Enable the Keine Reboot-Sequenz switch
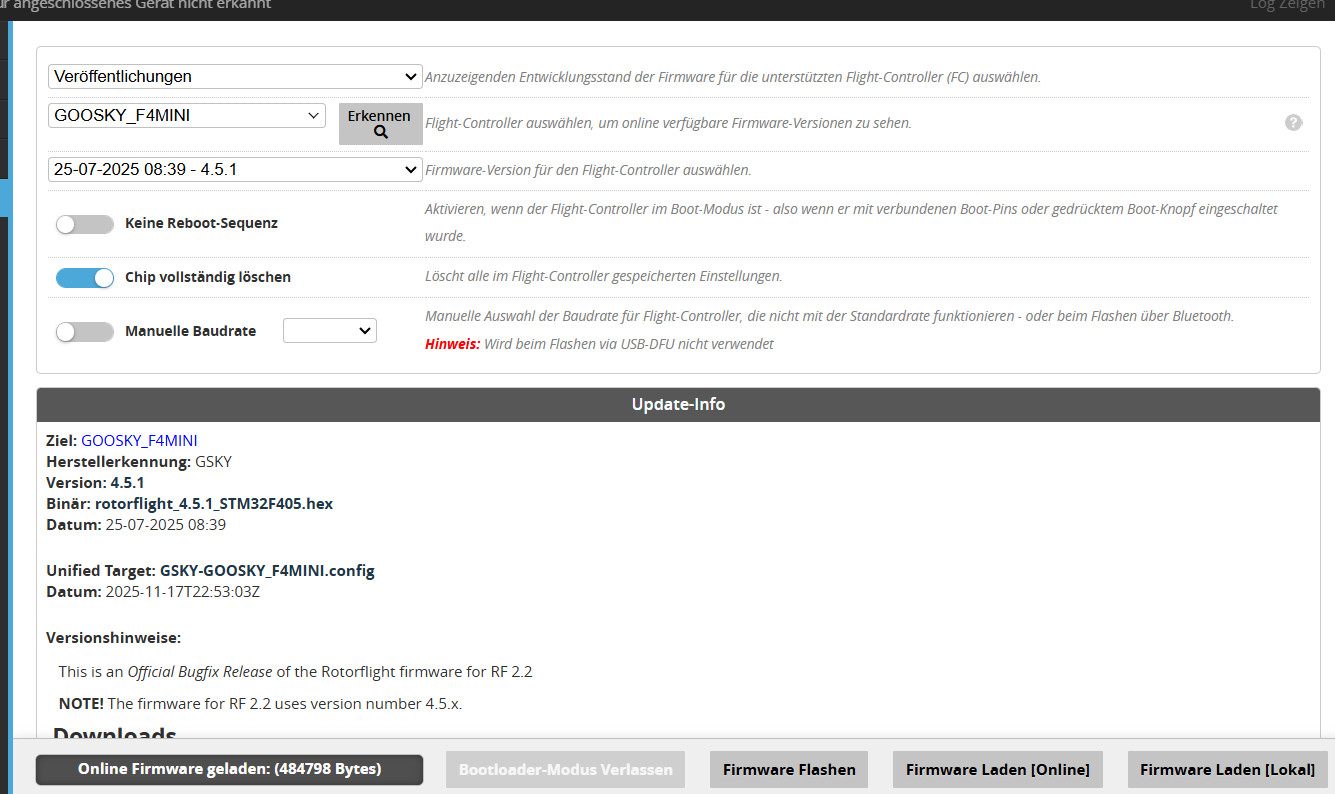Viewport: 1335px width, 794px height. point(84,224)
